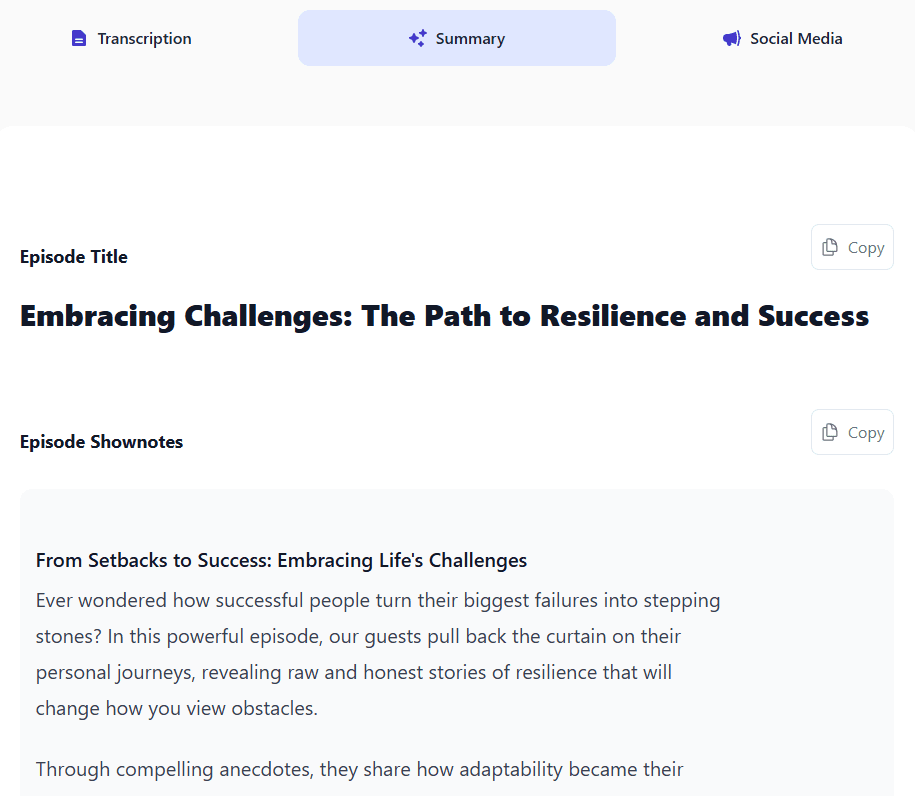Click the line starting 'personal journeys, revealing raw'

pyautogui.click(x=354, y=672)
